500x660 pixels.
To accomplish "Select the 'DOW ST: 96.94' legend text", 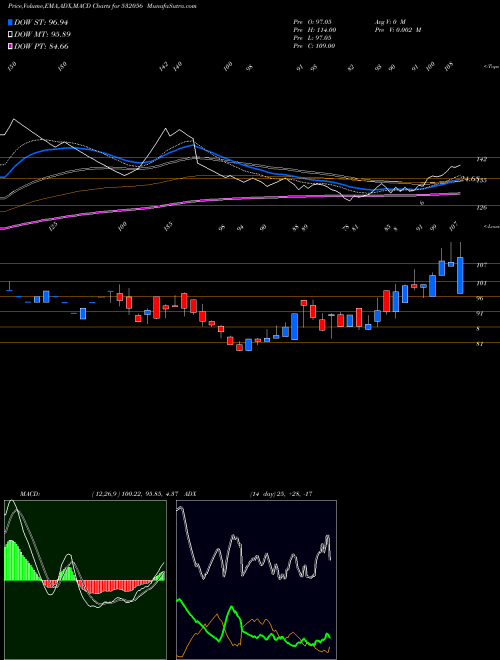I will pos(41,22).
